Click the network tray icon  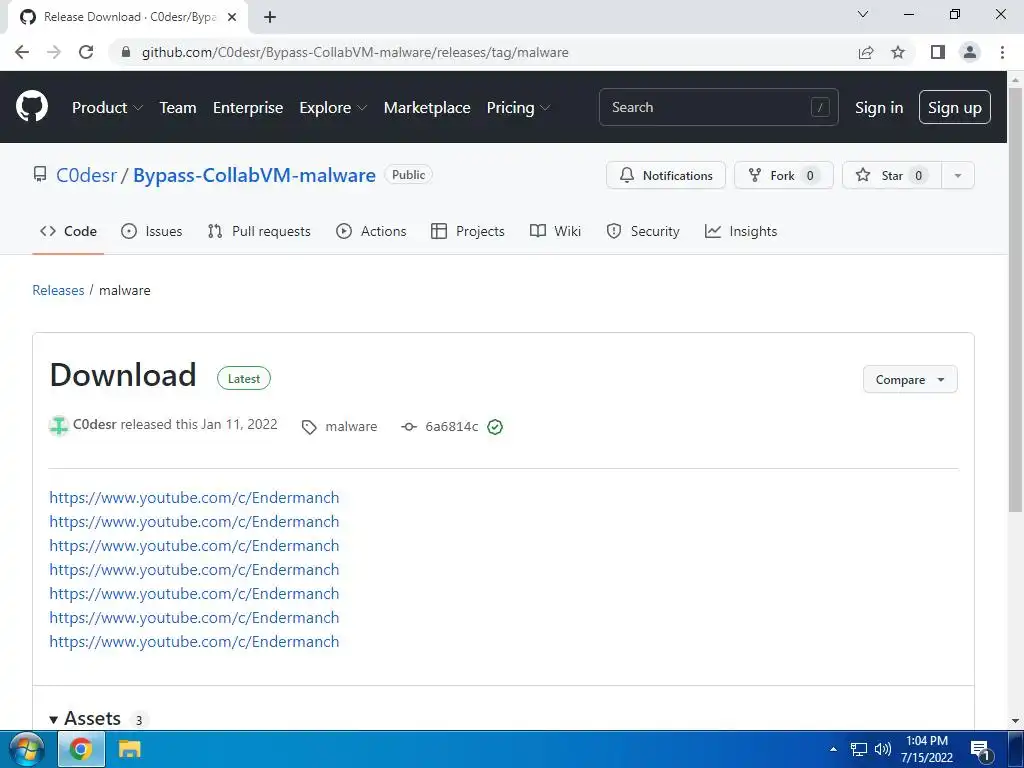pyautogui.click(x=859, y=749)
